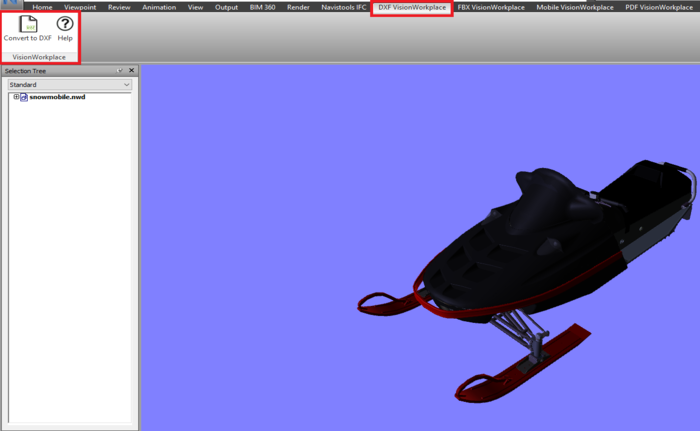Open the Help question mark icon
The width and height of the screenshot is (700, 431).
[65, 24]
